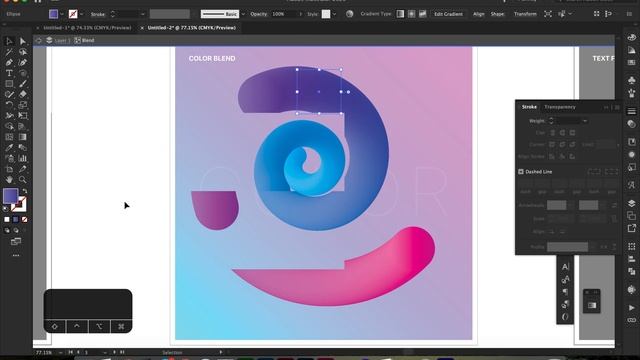Viewport: 640px width, 360px height.
Task: Click the Fill color swatch in toolbar
Action: coord(11,196)
